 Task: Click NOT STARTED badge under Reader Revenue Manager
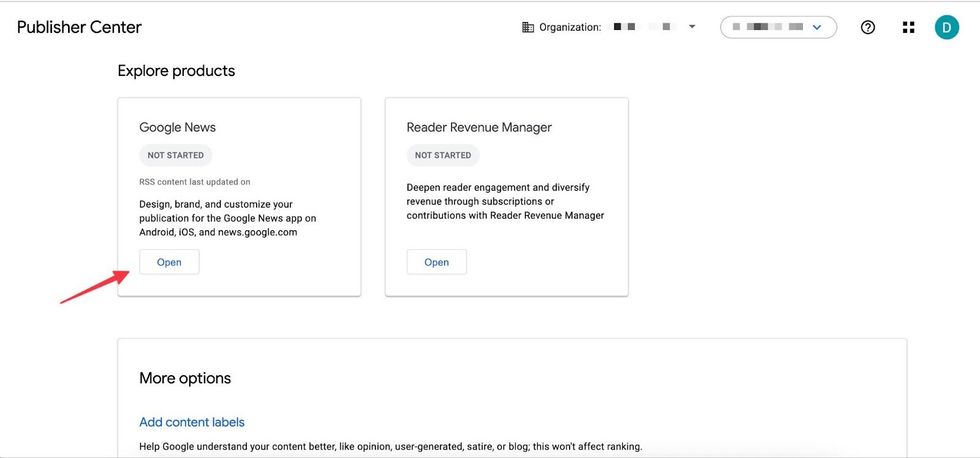(x=443, y=155)
